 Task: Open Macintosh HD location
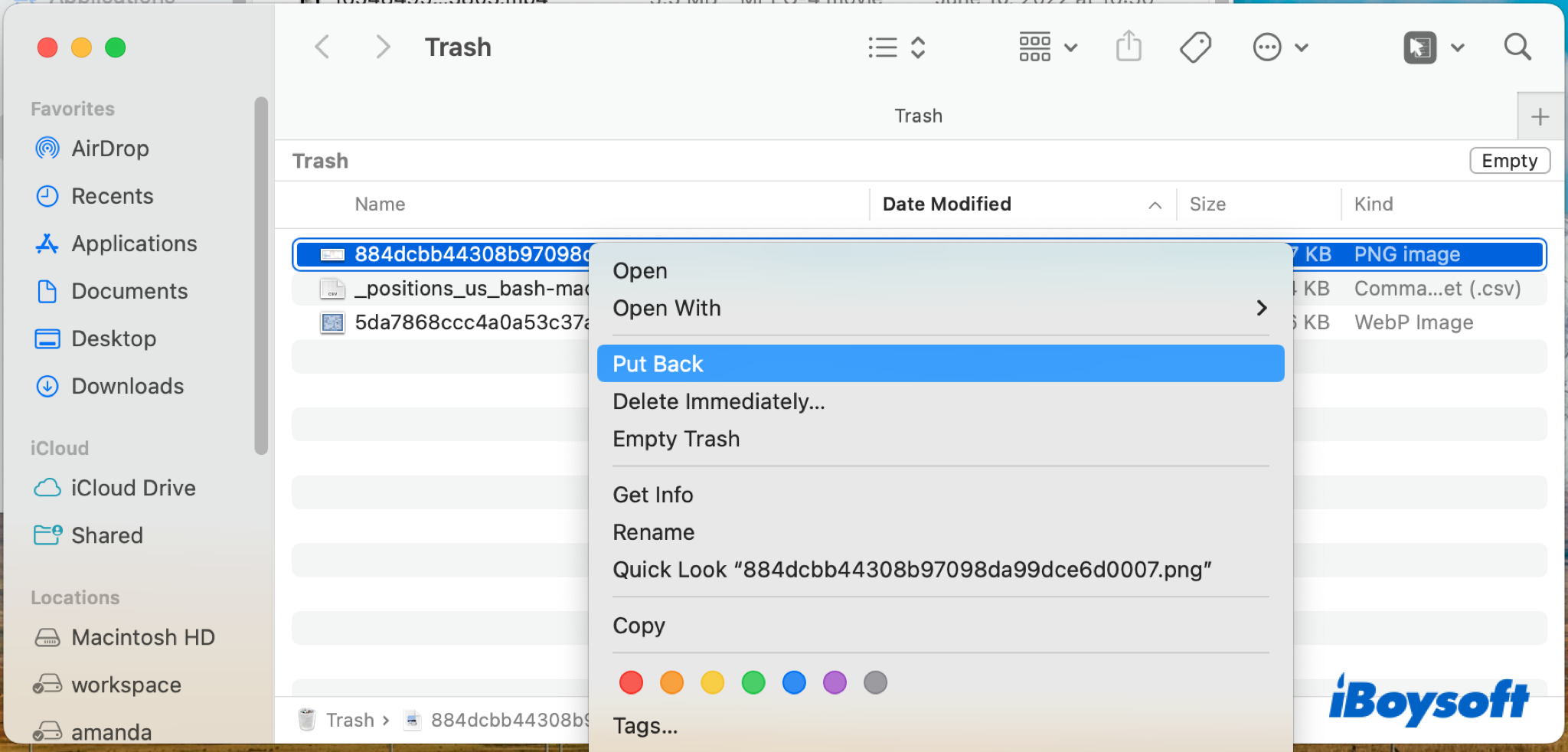pos(142,637)
